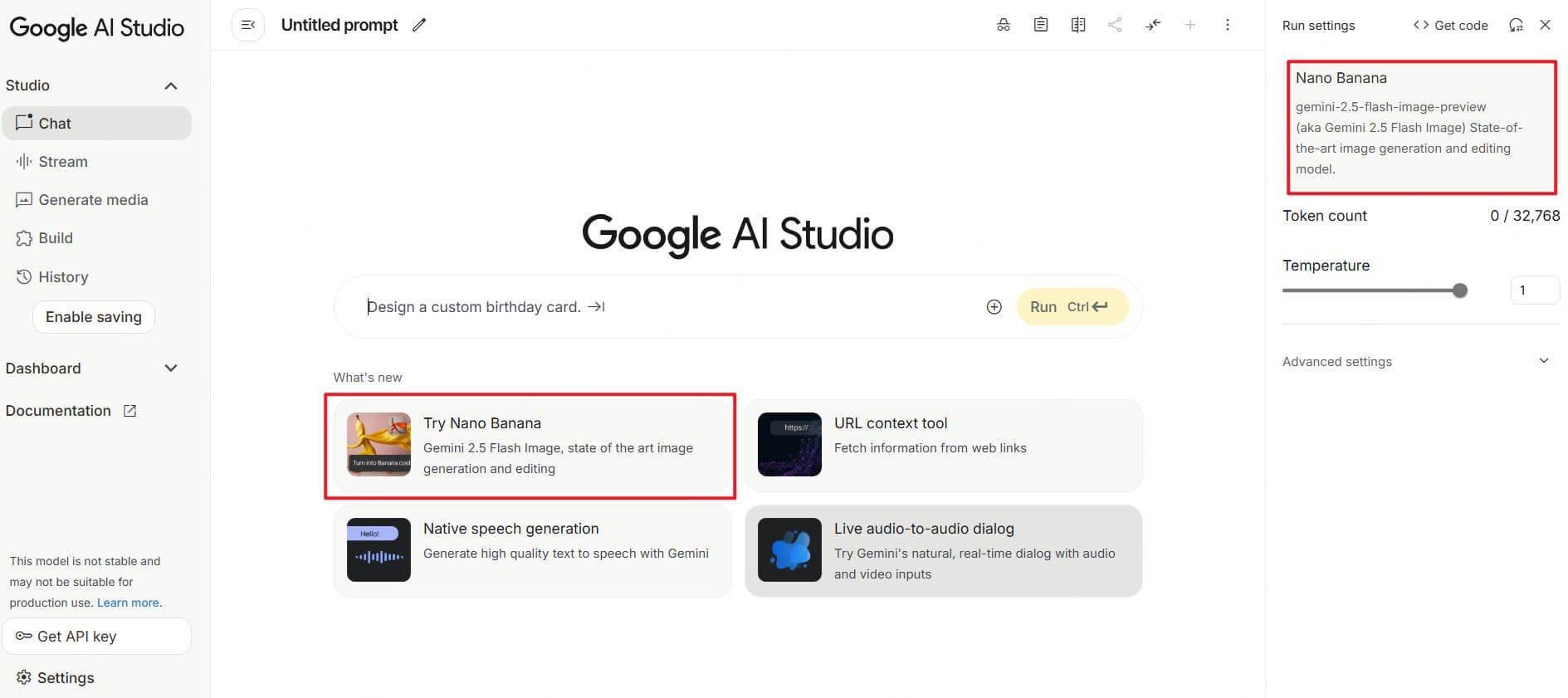
Task: Click the URL context tool title
Action: coord(891,423)
